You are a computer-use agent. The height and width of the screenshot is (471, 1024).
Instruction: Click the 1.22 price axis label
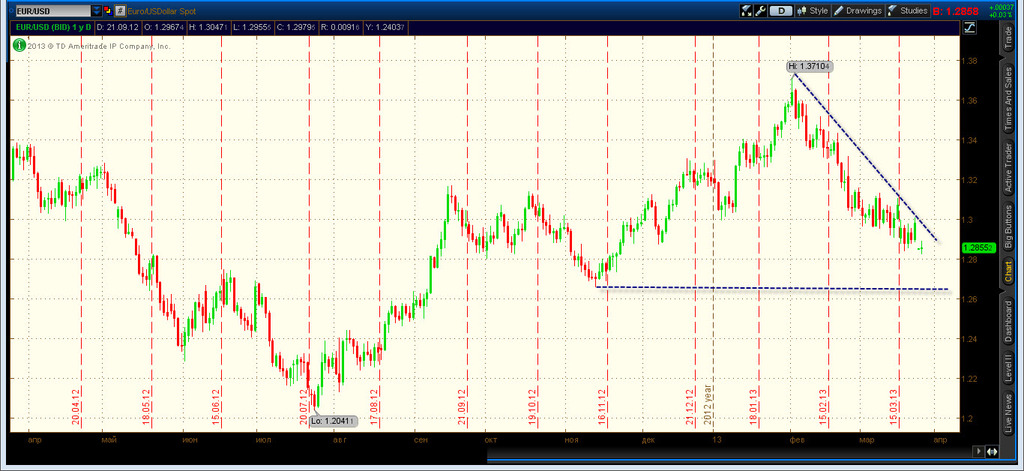pos(968,379)
